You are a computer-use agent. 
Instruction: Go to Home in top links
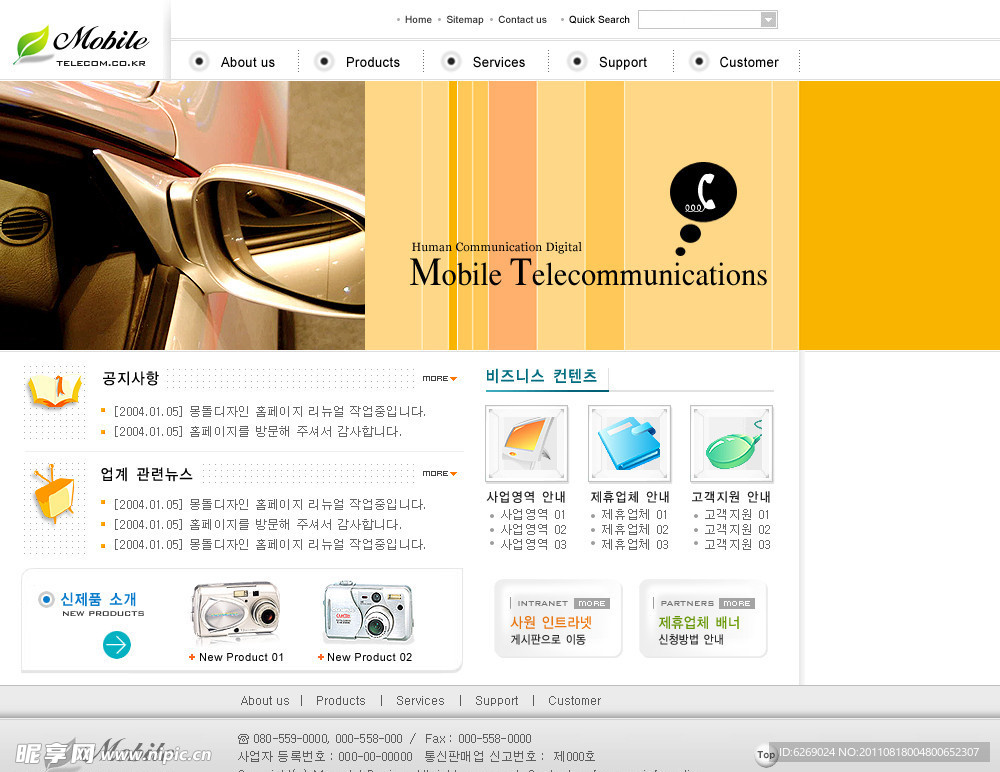tap(418, 20)
